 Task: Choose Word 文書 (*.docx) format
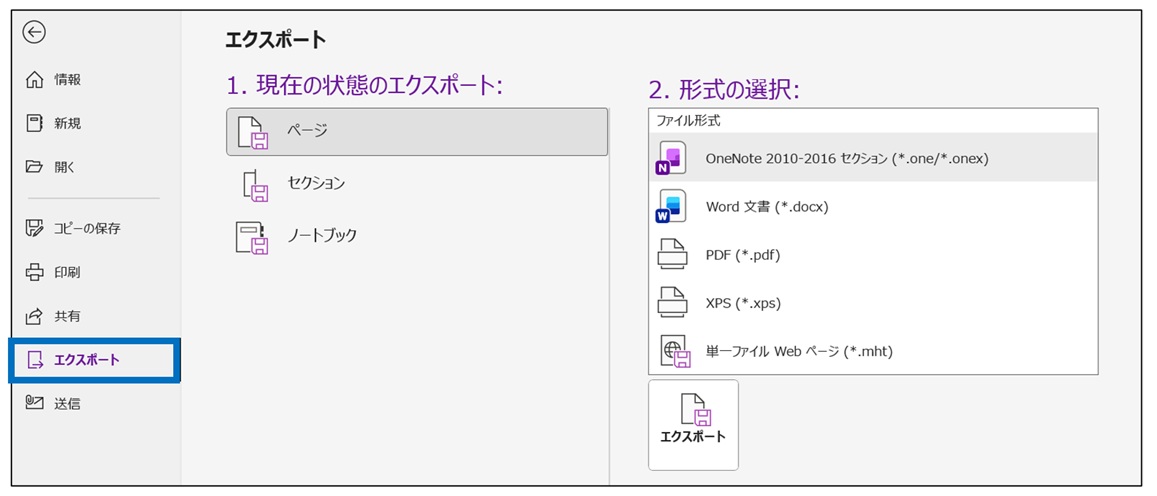(873, 207)
